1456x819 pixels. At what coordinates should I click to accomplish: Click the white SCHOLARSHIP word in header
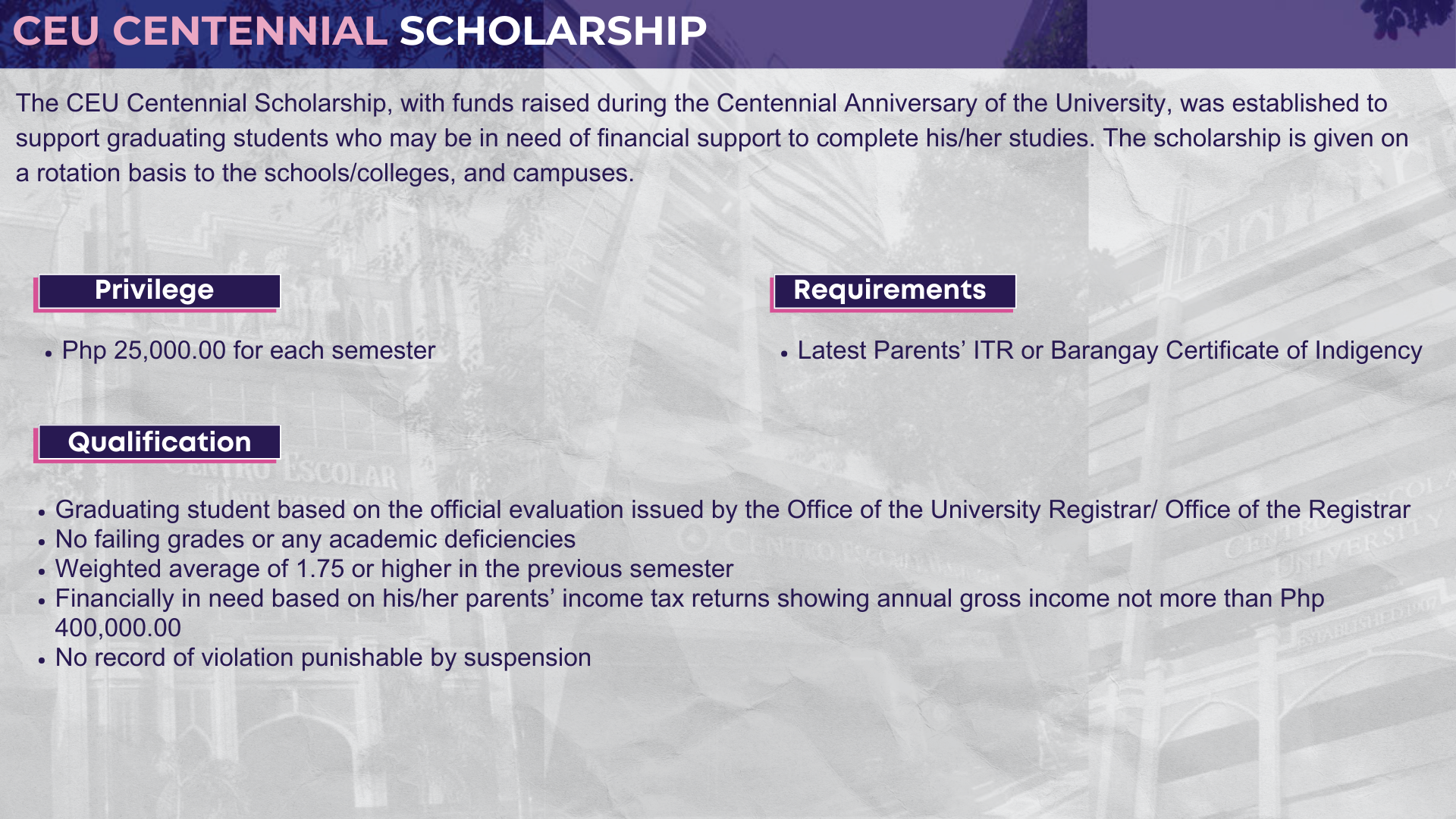pos(553,31)
